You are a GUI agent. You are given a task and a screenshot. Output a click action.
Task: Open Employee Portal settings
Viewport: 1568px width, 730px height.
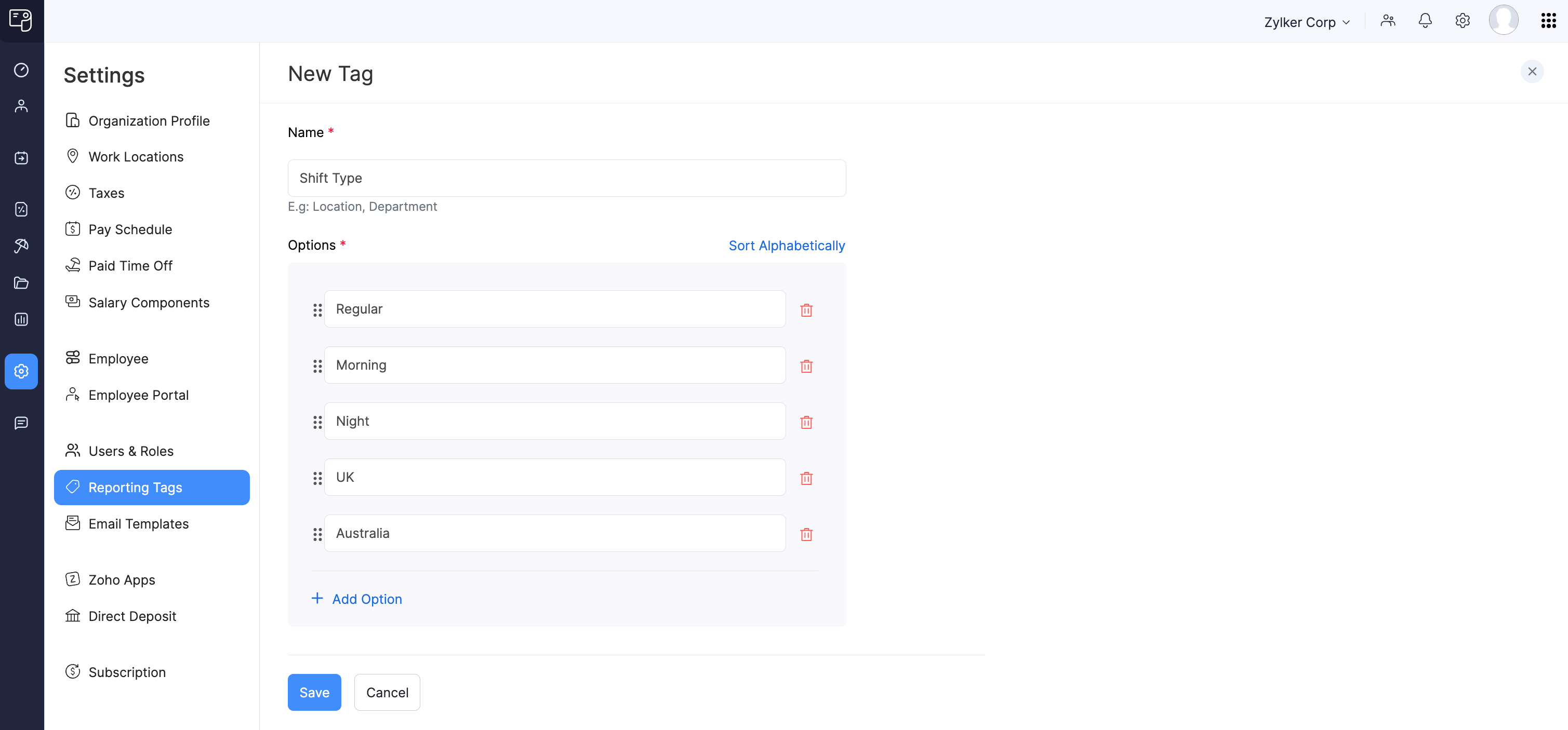click(152, 395)
